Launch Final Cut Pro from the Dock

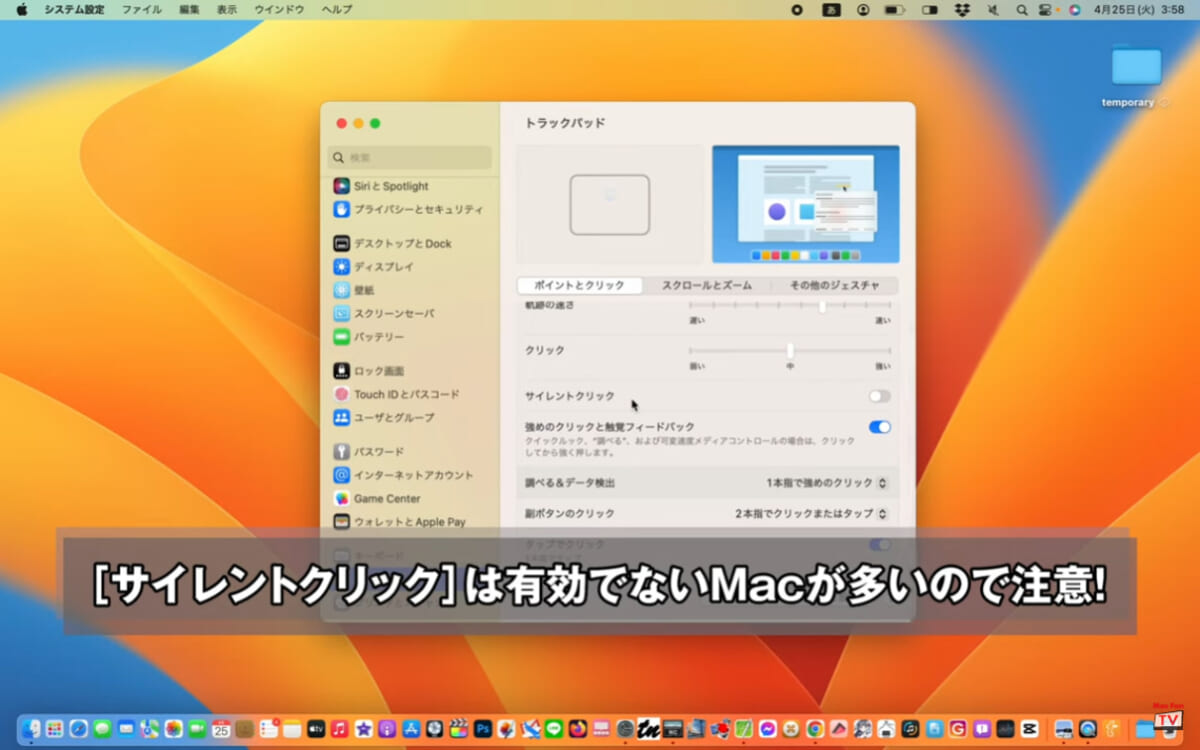point(459,729)
